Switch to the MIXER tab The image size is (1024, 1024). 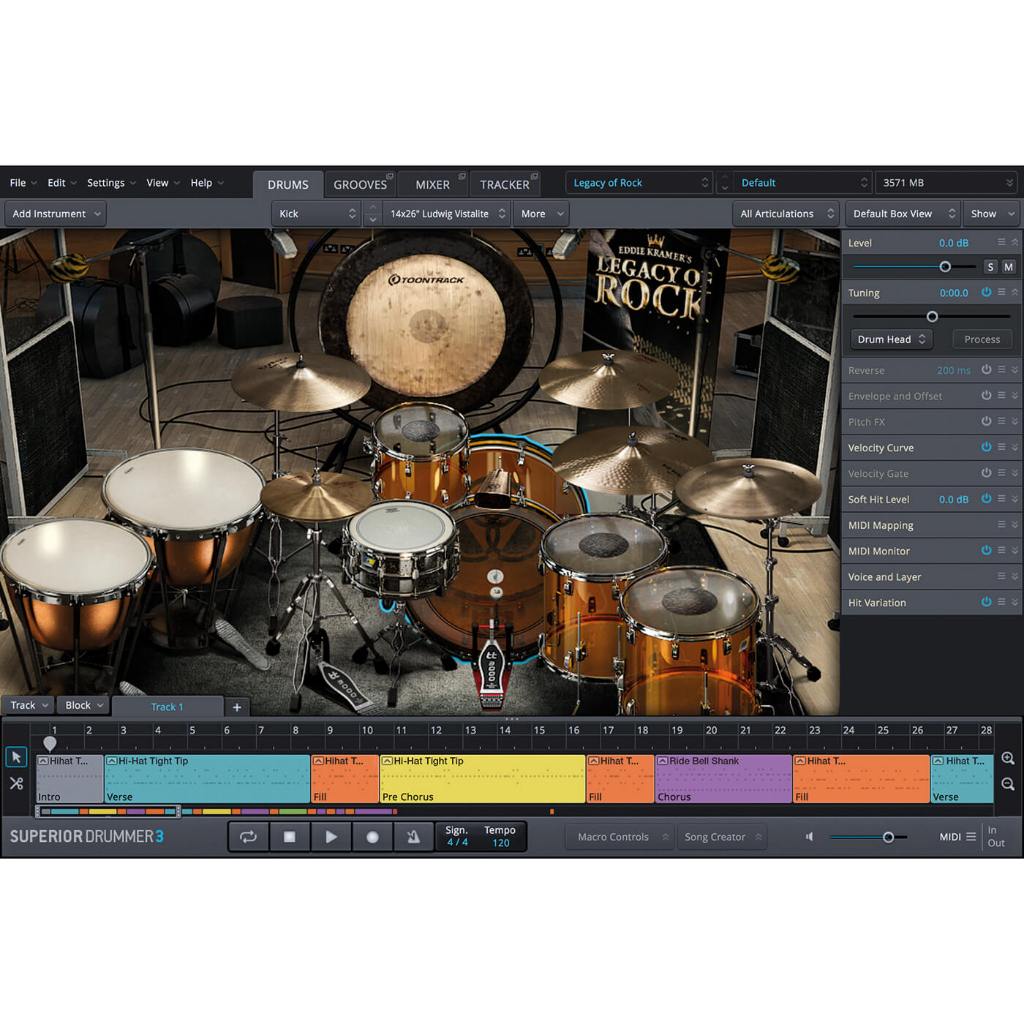click(433, 184)
